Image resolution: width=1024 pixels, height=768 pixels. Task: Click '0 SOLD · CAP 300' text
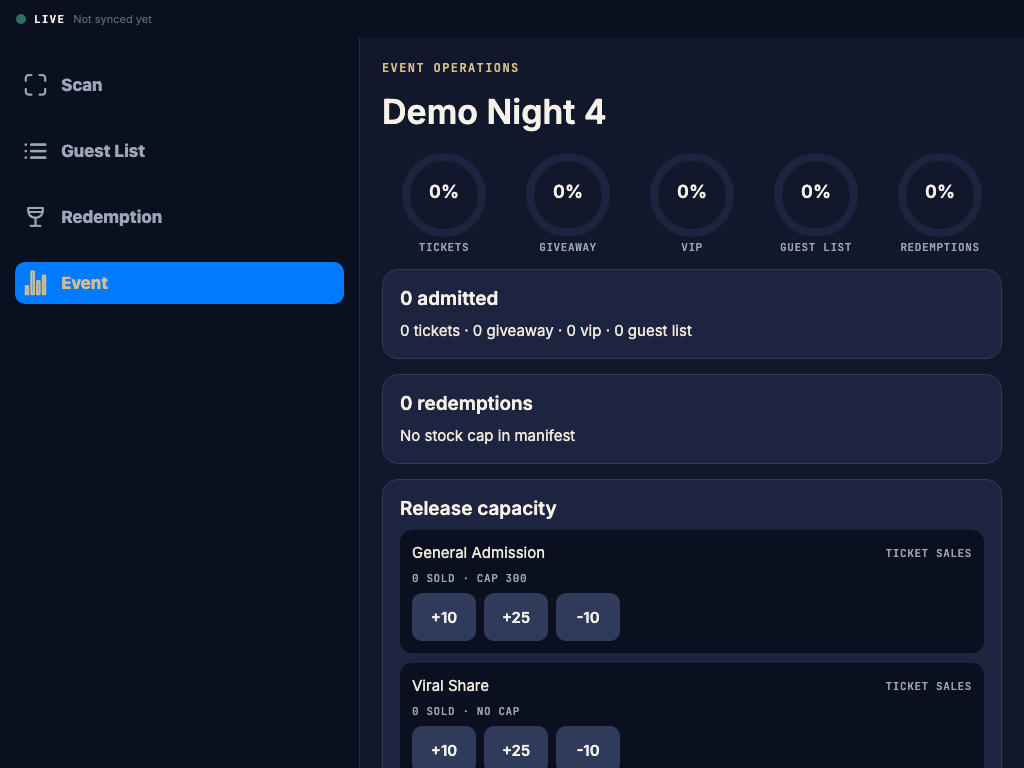pyautogui.click(x=470, y=579)
